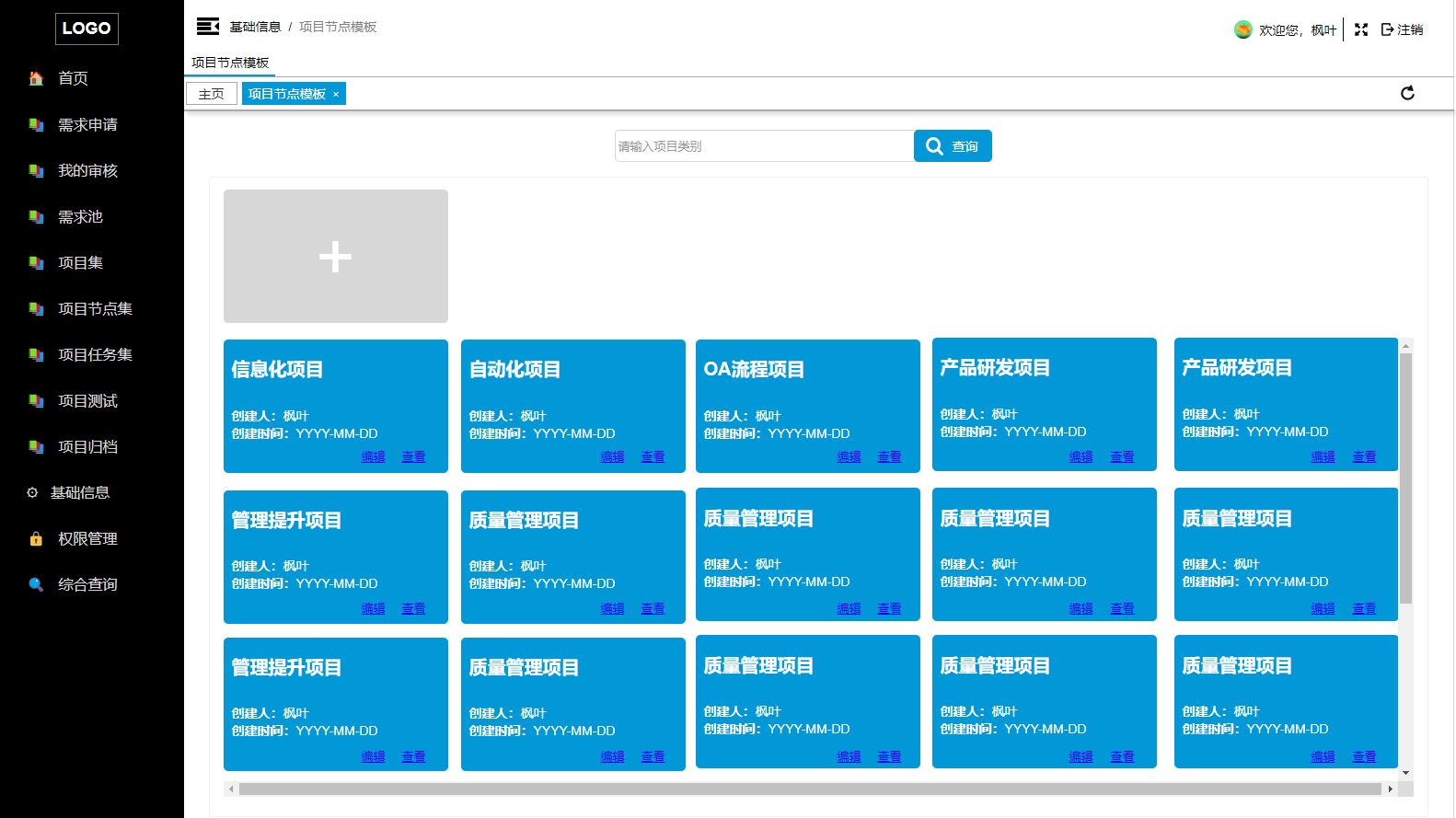Switch to the 主页 tab
The image size is (1456, 818).
(x=212, y=94)
